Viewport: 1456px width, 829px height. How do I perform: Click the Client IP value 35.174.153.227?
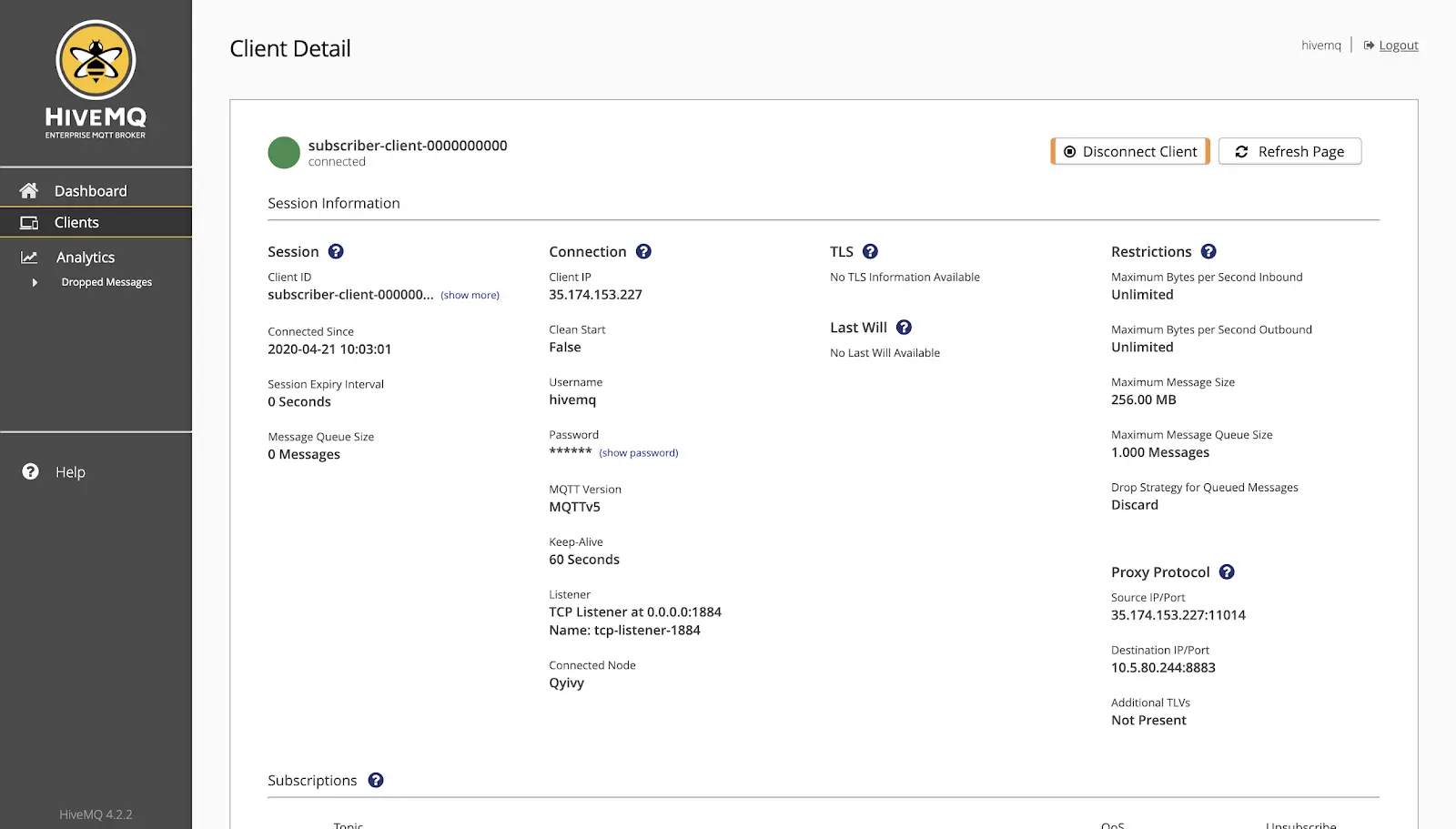pyautogui.click(x=595, y=295)
